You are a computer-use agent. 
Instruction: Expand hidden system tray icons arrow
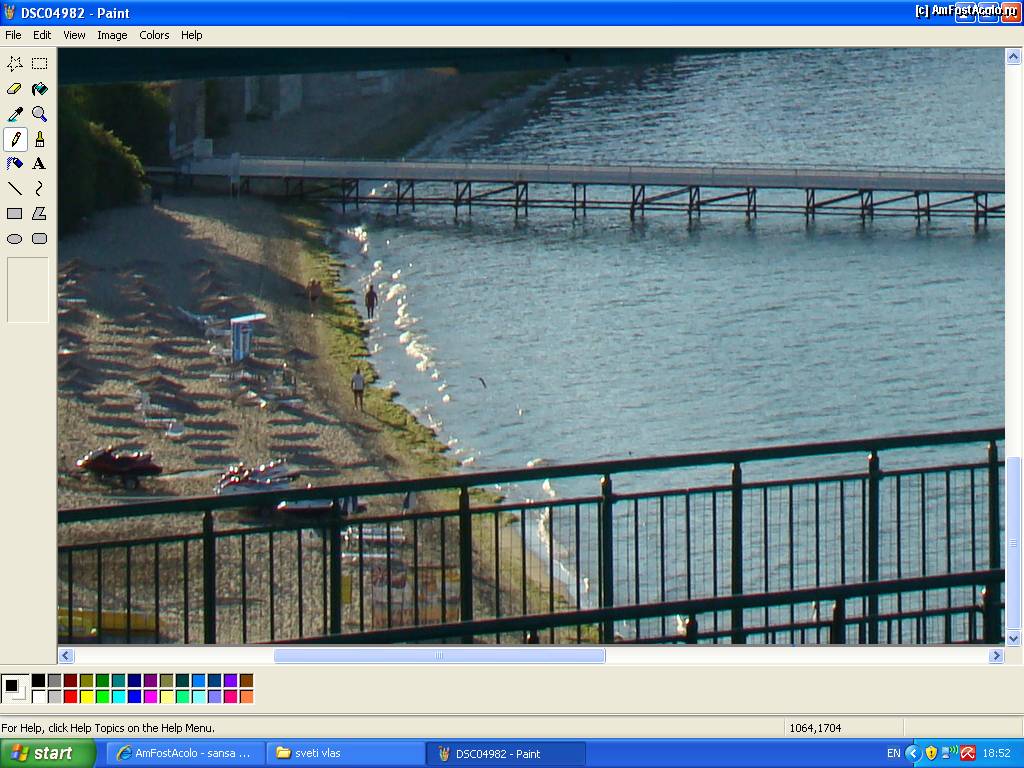coord(913,753)
